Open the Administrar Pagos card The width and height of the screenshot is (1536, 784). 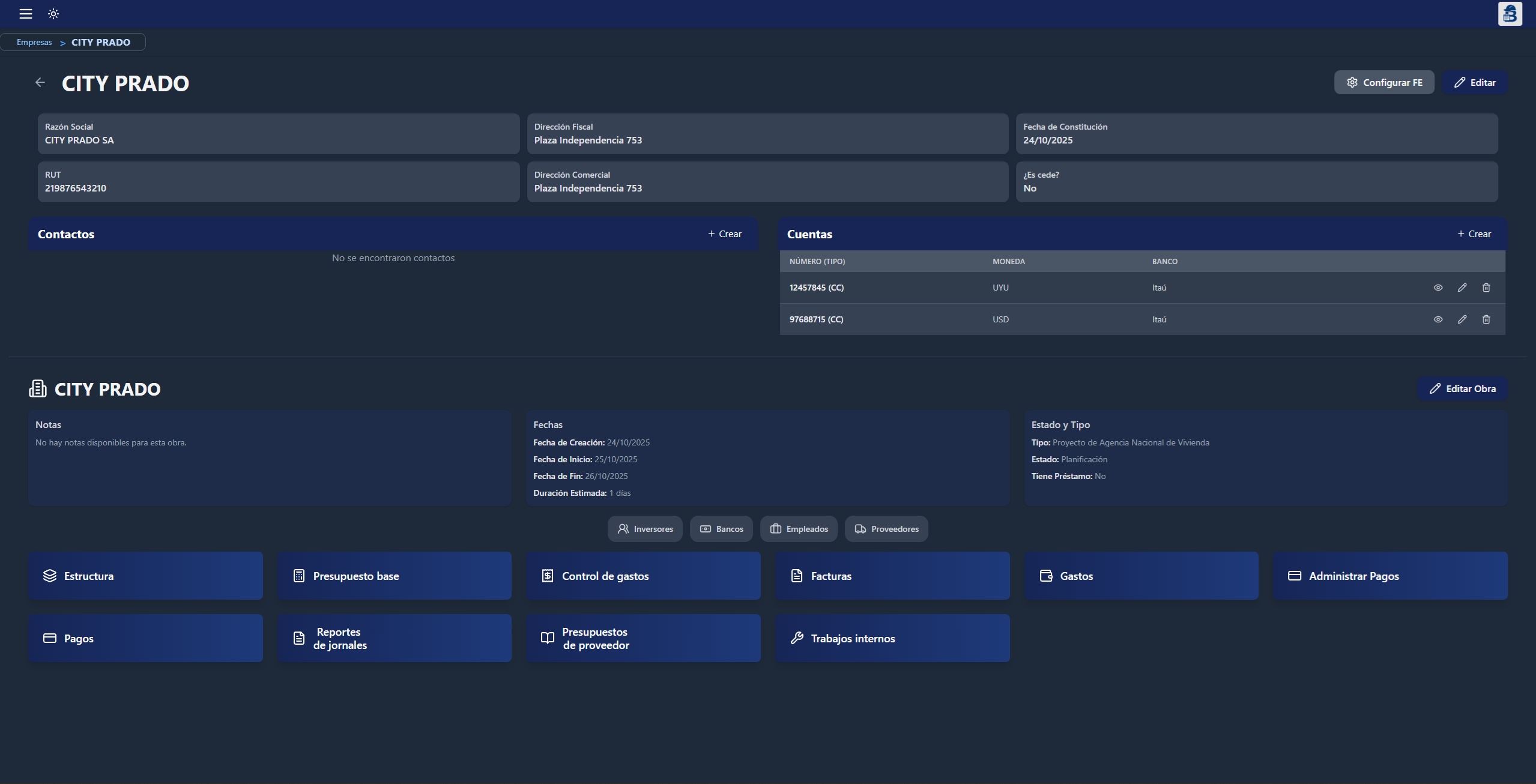point(1390,576)
